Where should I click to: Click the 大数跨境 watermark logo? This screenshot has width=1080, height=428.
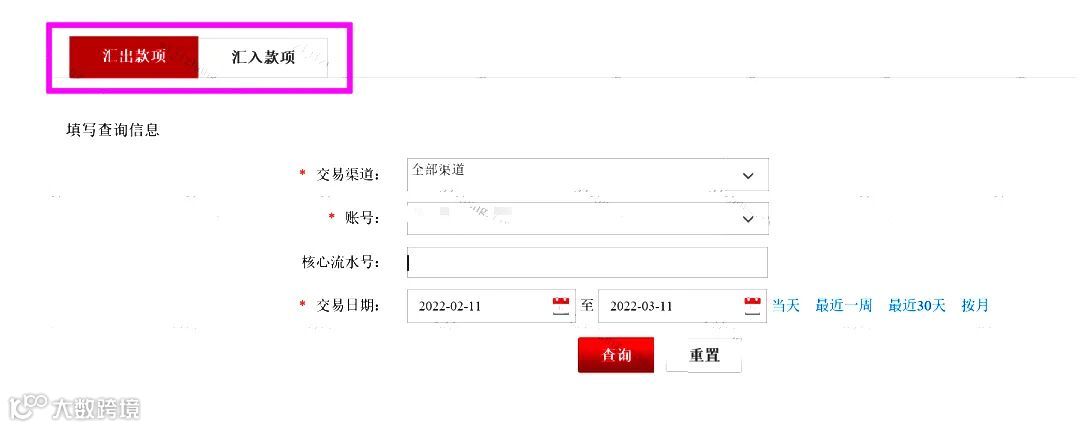[75, 408]
